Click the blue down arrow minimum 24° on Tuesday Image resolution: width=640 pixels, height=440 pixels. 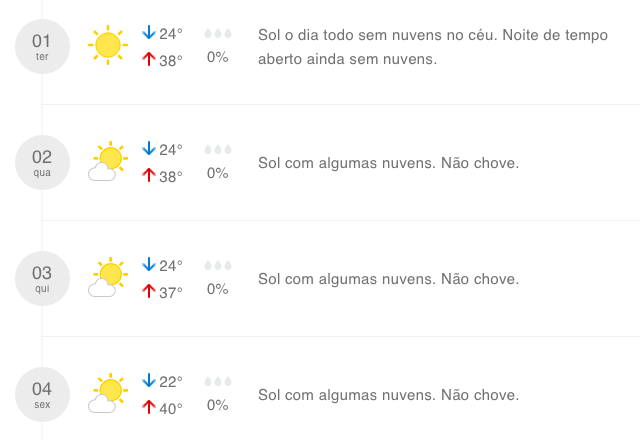coord(149,32)
